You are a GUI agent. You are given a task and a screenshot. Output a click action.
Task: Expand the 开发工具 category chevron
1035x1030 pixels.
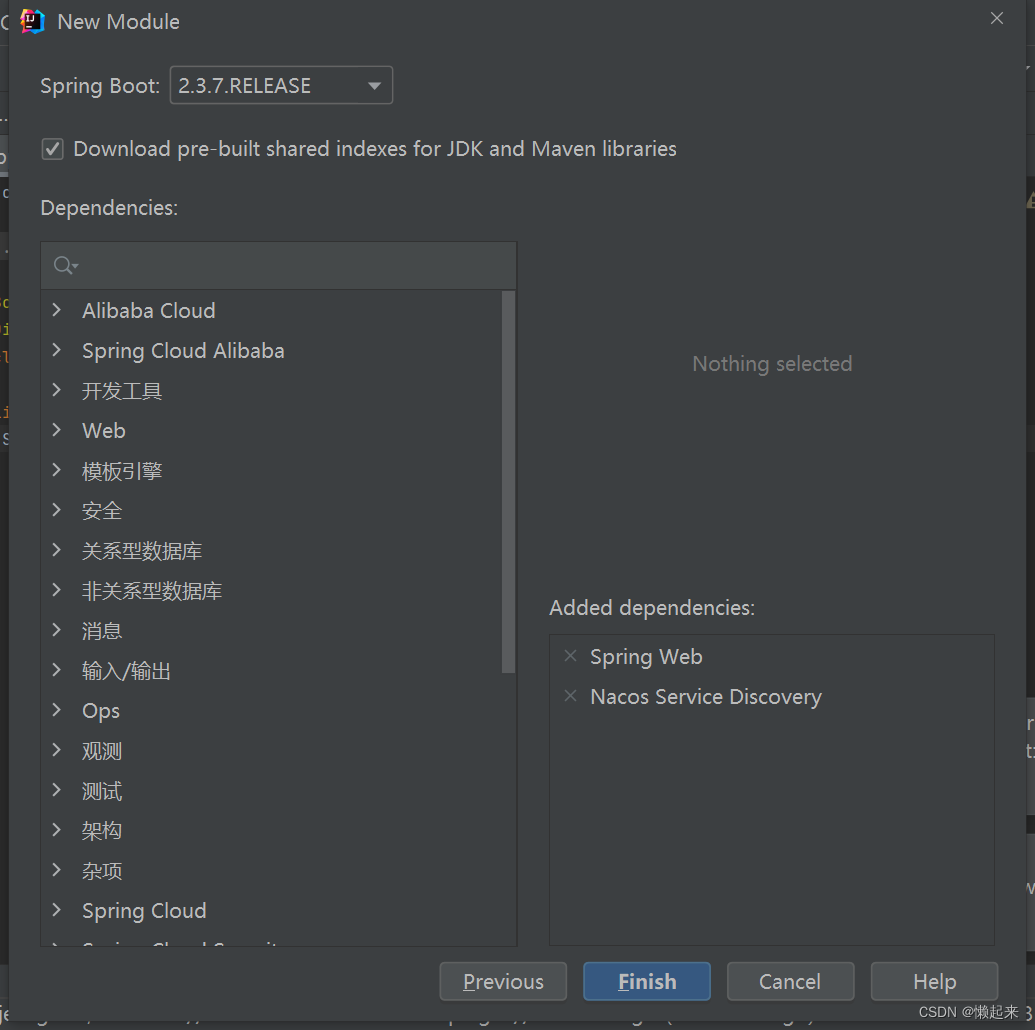click(57, 390)
